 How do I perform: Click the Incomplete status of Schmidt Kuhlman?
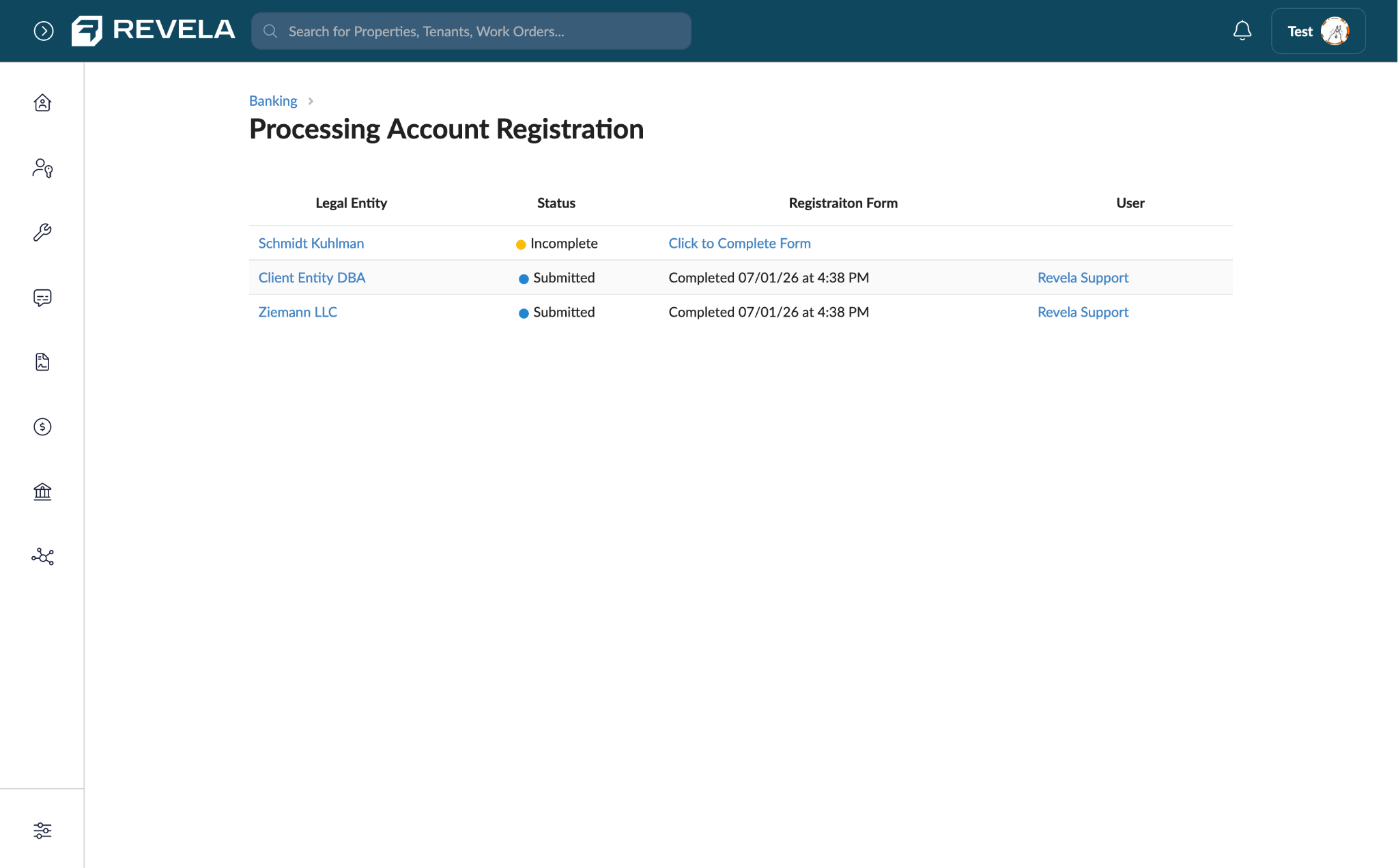[556, 243]
